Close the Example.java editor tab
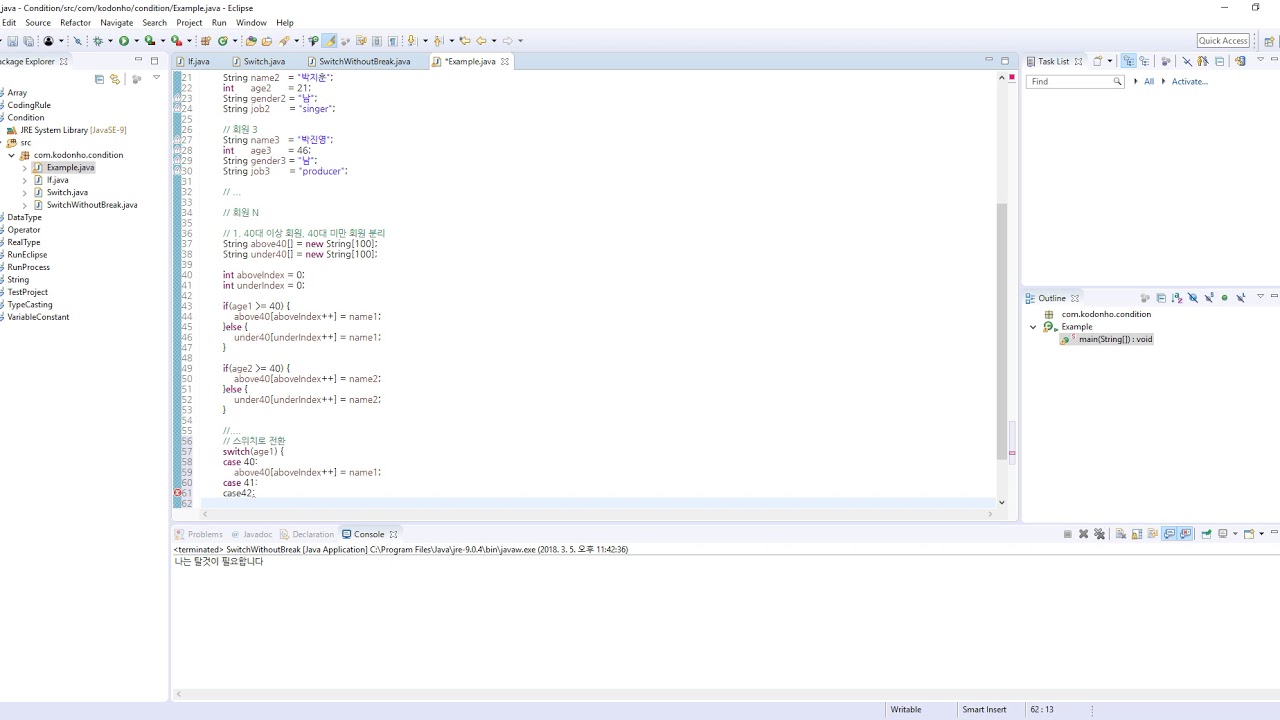1280x720 pixels. coord(505,61)
